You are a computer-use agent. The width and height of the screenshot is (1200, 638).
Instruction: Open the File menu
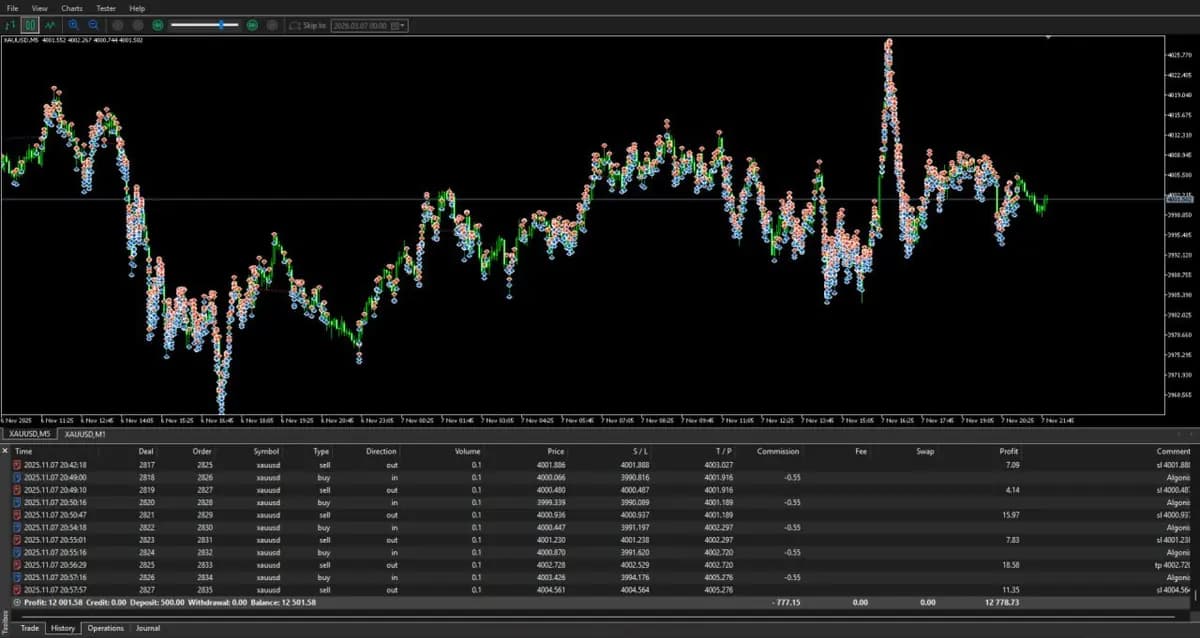(x=12, y=8)
